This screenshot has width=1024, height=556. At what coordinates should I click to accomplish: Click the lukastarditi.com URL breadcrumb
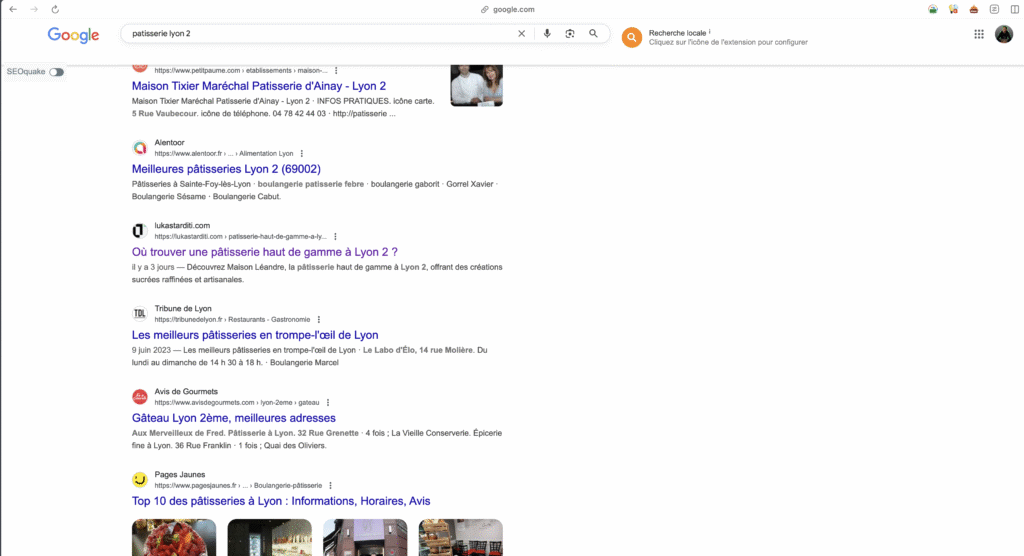click(240, 237)
